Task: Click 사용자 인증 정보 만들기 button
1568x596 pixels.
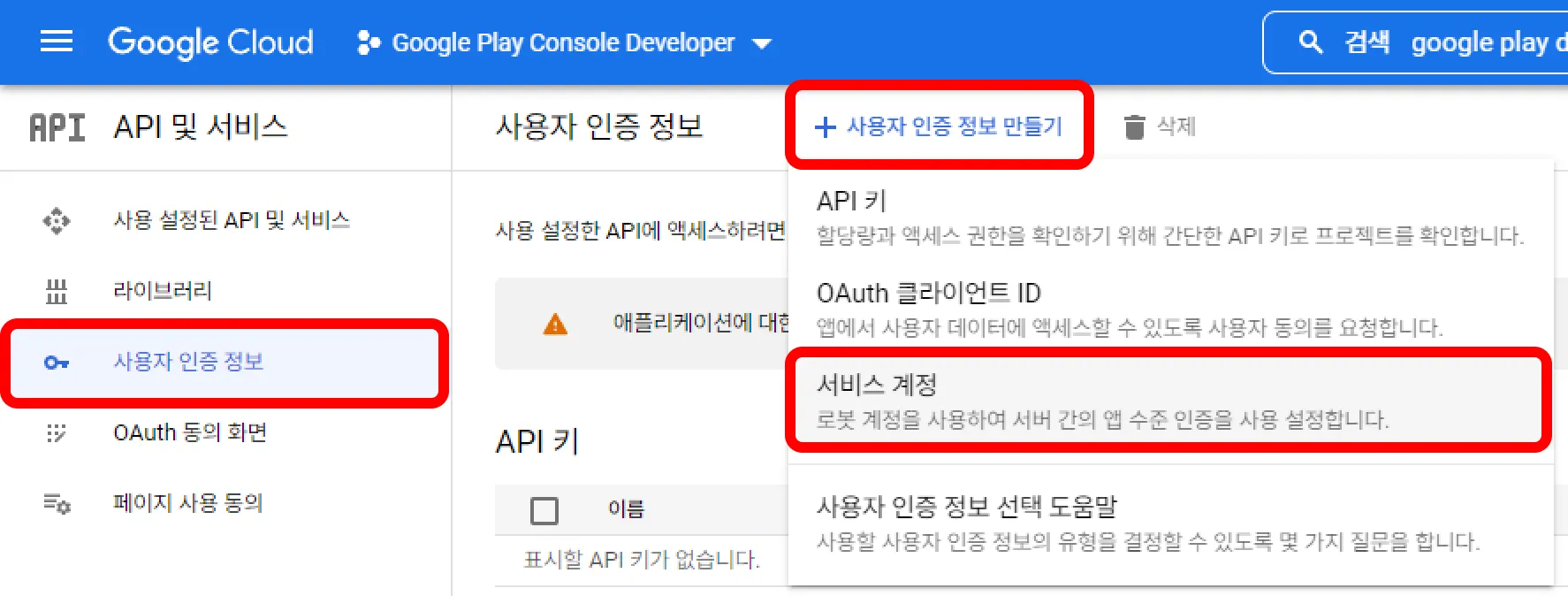Action: (x=939, y=126)
